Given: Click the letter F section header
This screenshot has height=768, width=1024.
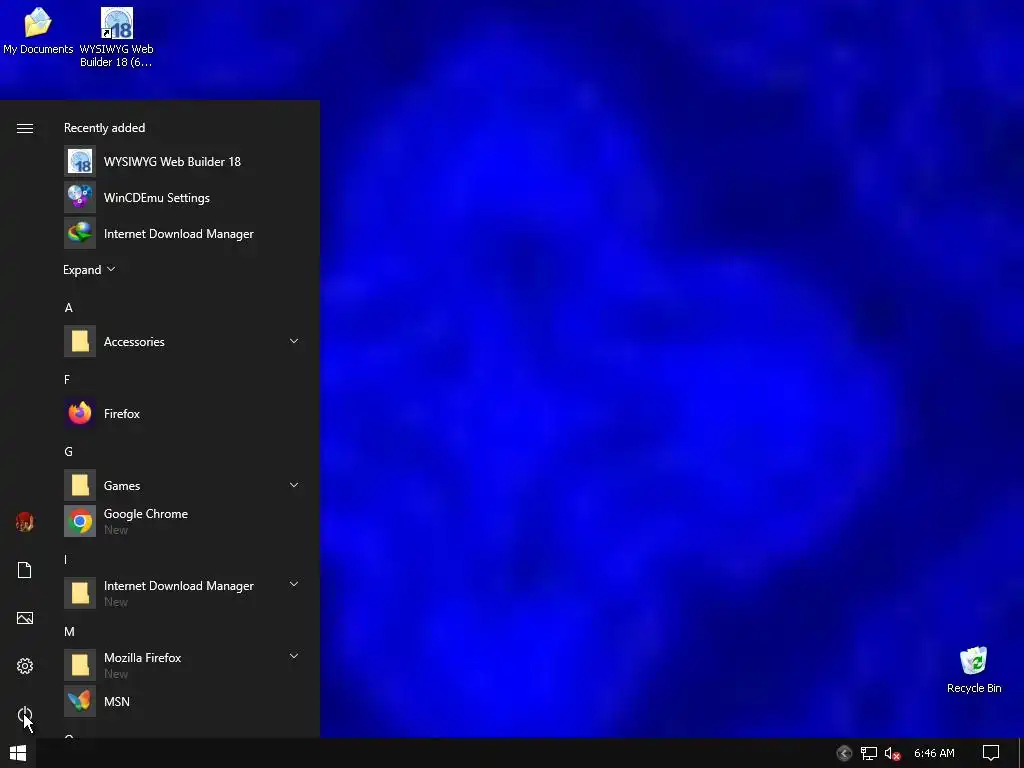Looking at the screenshot, I should pos(67,379).
